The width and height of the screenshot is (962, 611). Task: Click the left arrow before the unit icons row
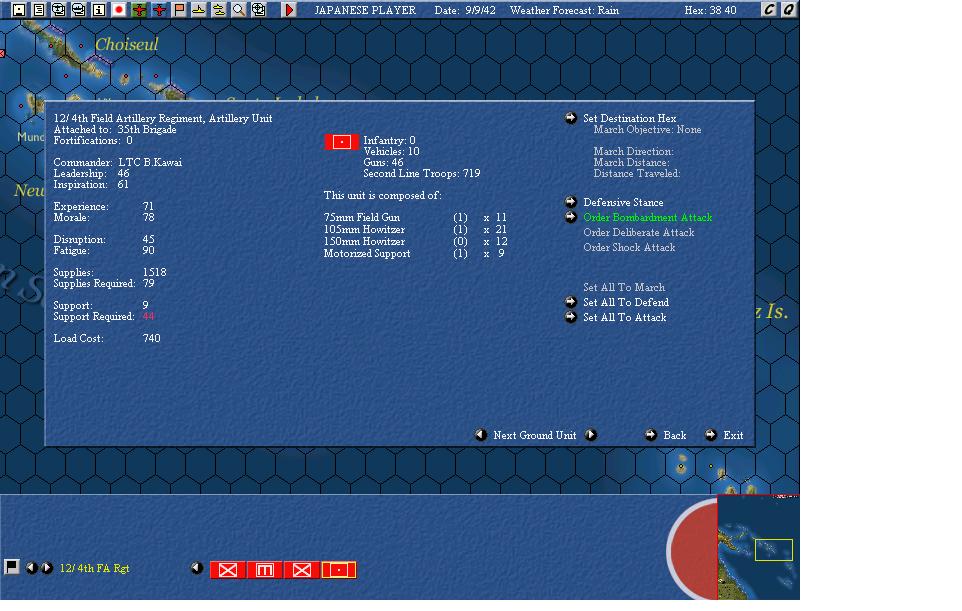pyautogui.click(x=196, y=568)
